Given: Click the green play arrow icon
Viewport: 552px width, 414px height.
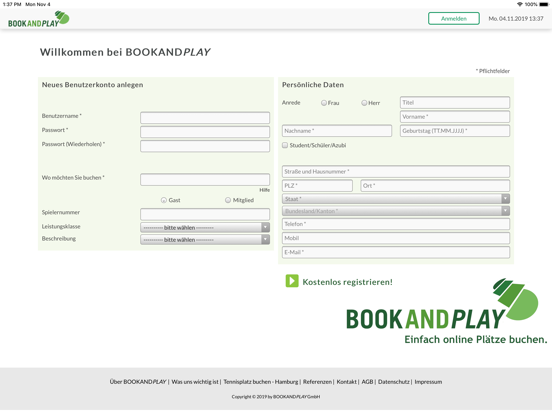Looking at the screenshot, I should (x=292, y=281).
